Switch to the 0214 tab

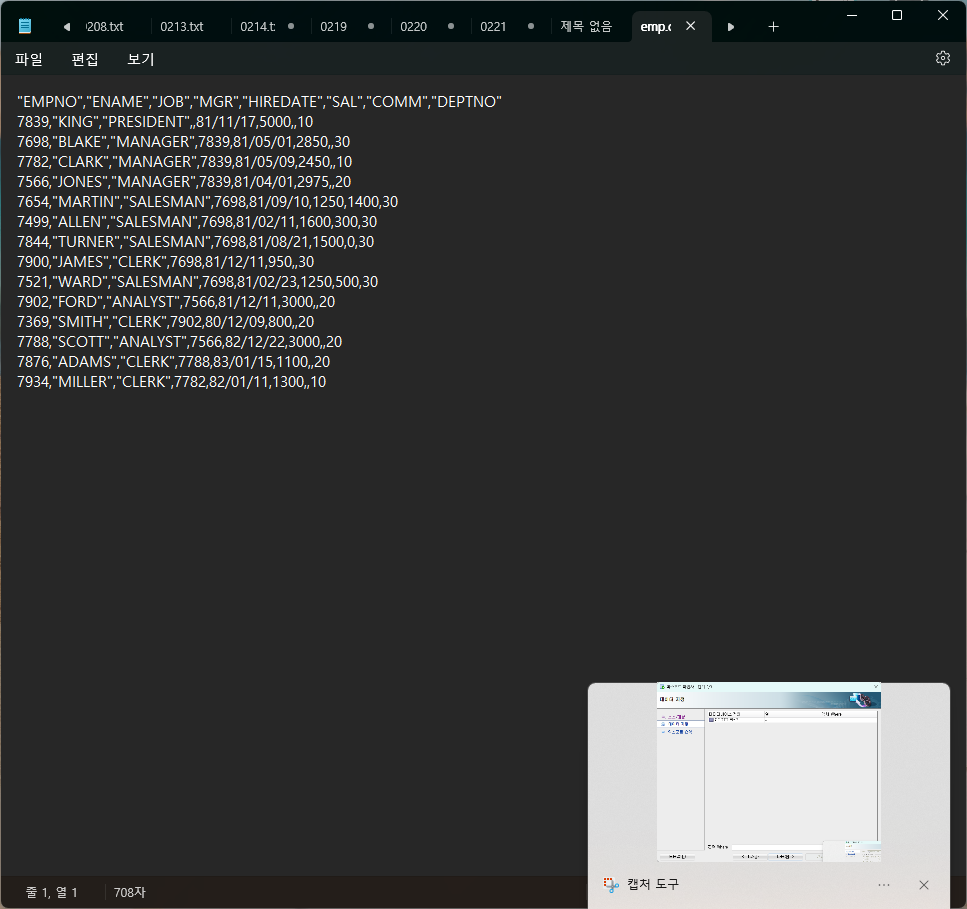pos(258,27)
